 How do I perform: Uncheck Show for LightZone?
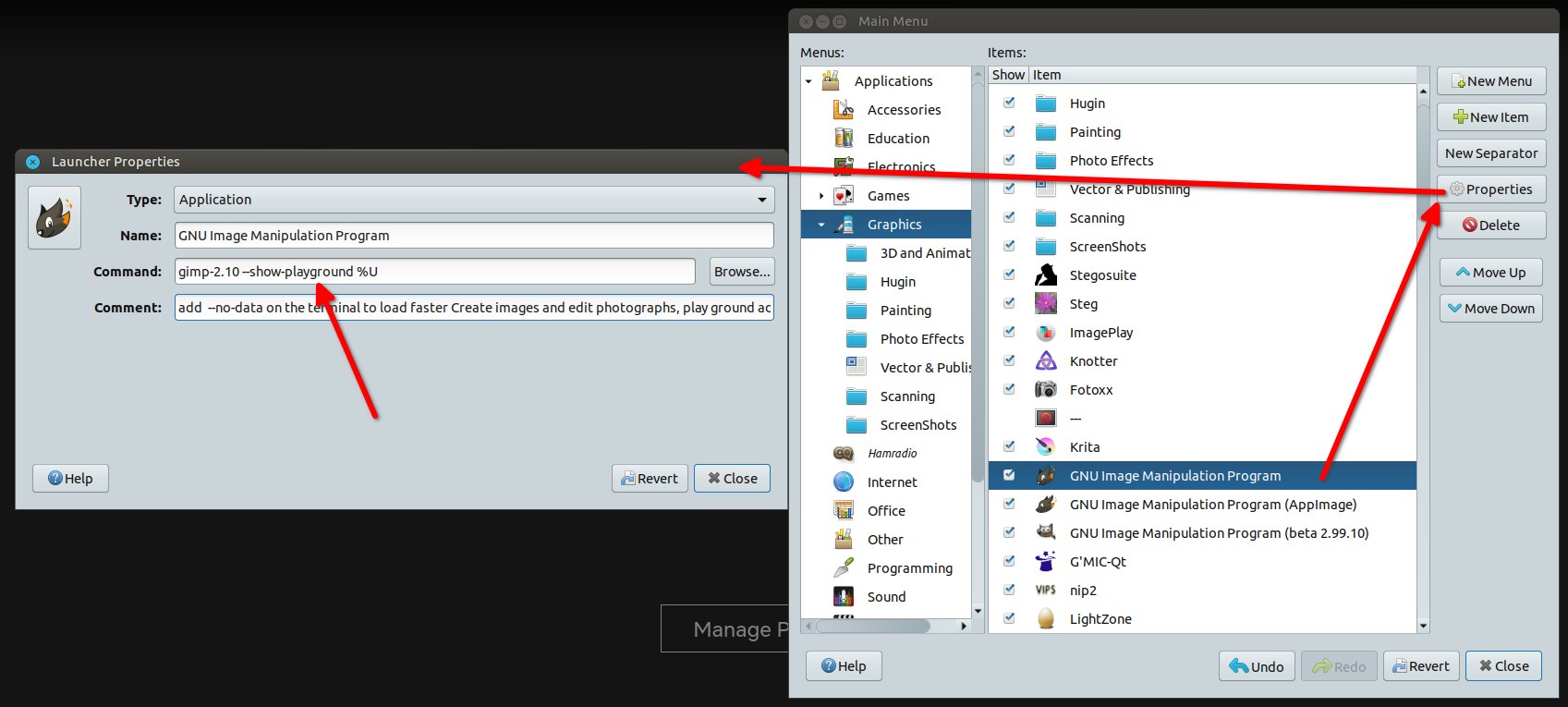[1009, 618]
